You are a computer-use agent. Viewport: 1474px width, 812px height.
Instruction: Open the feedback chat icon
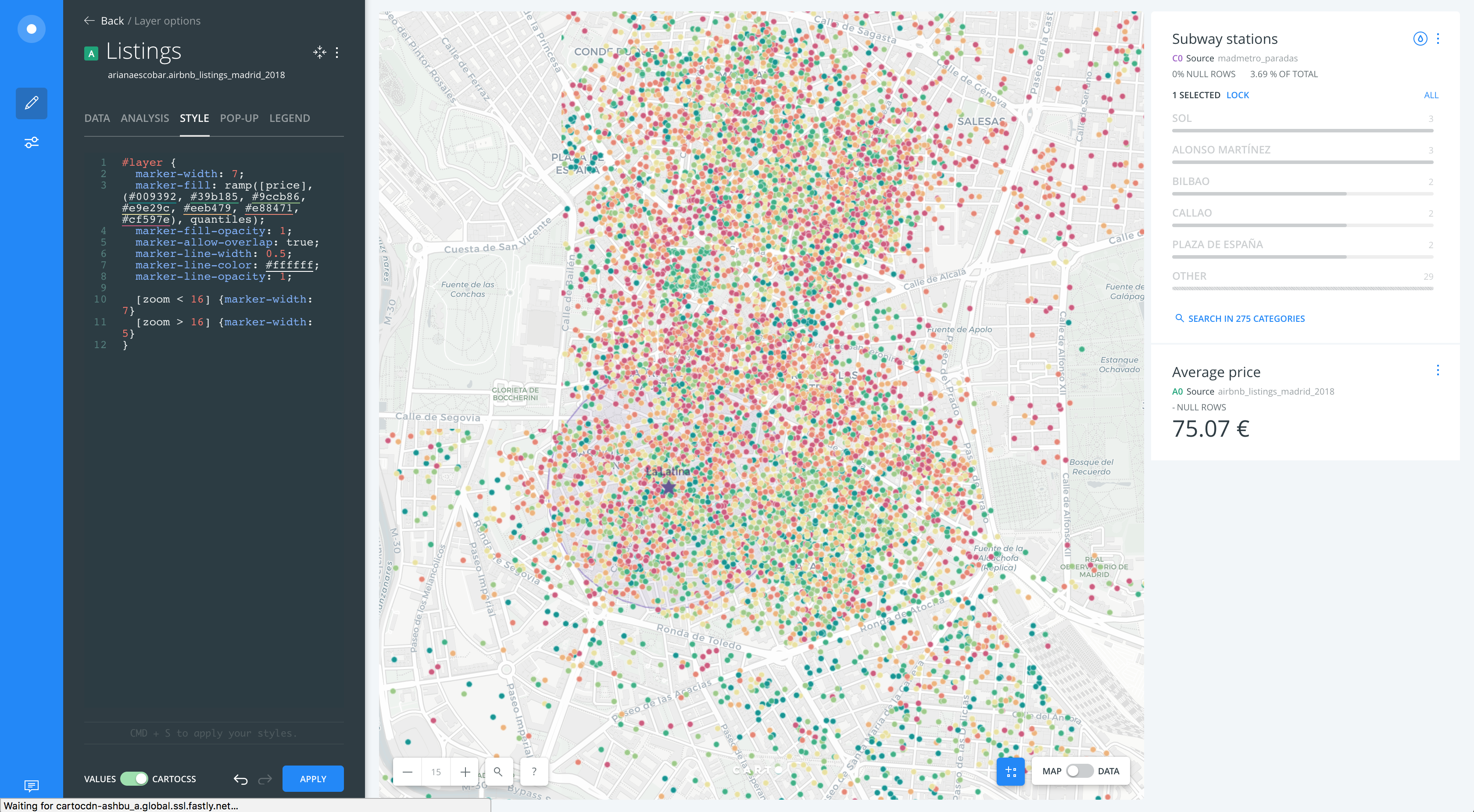(x=32, y=786)
